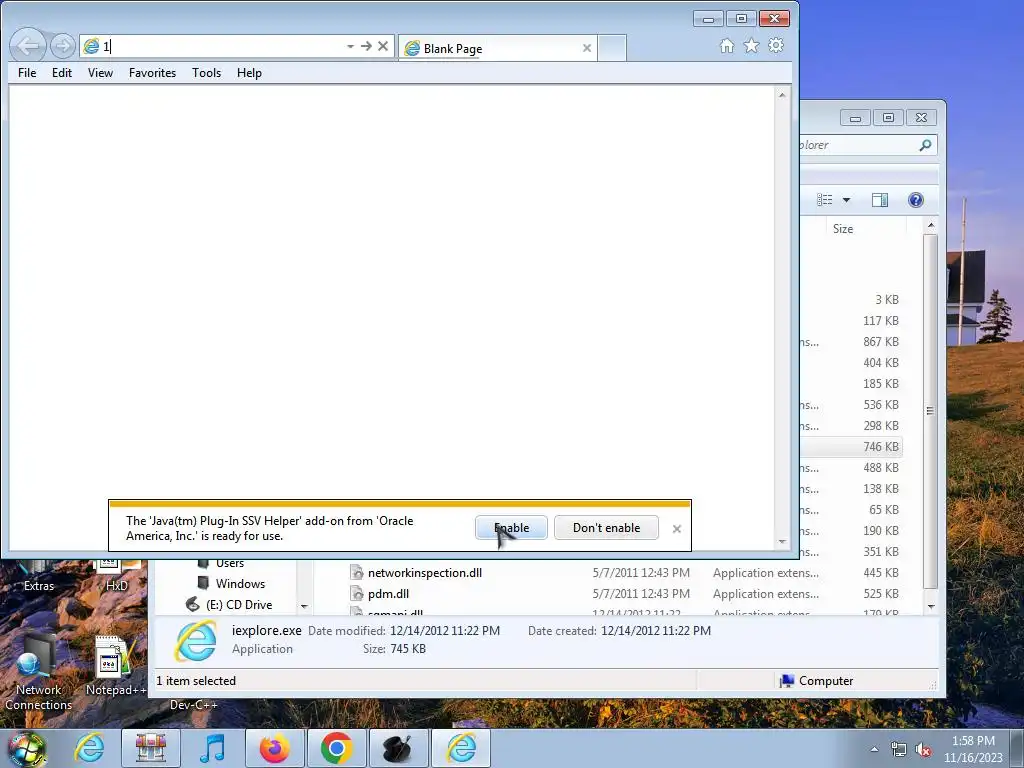Open the Notepad++ desktop shortcut
1024x768 pixels.
tap(116, 667)
